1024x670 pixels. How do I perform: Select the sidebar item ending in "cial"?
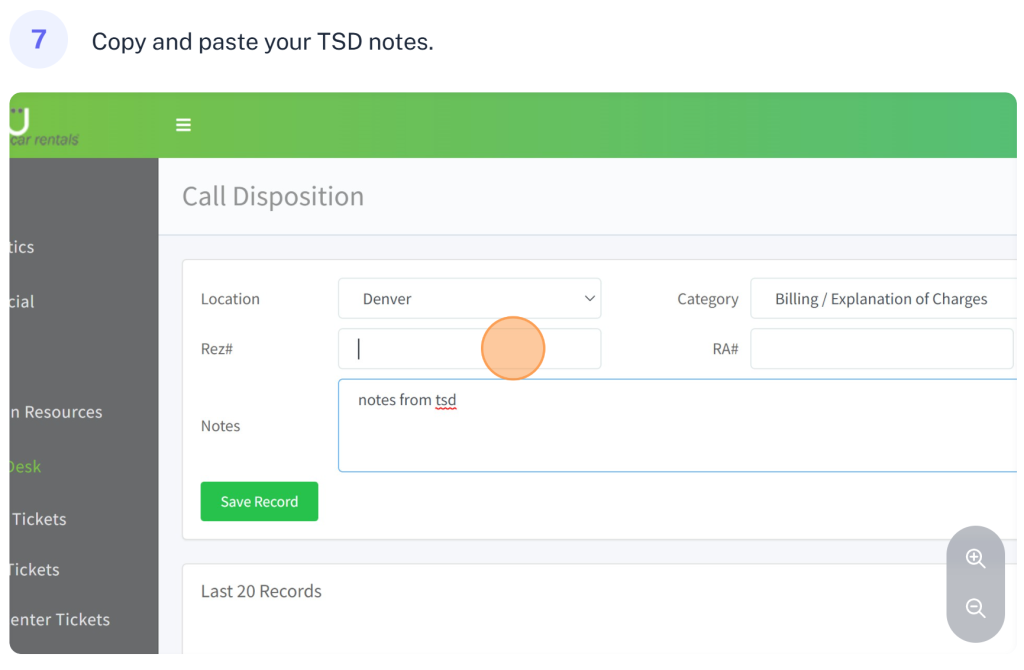22,301
